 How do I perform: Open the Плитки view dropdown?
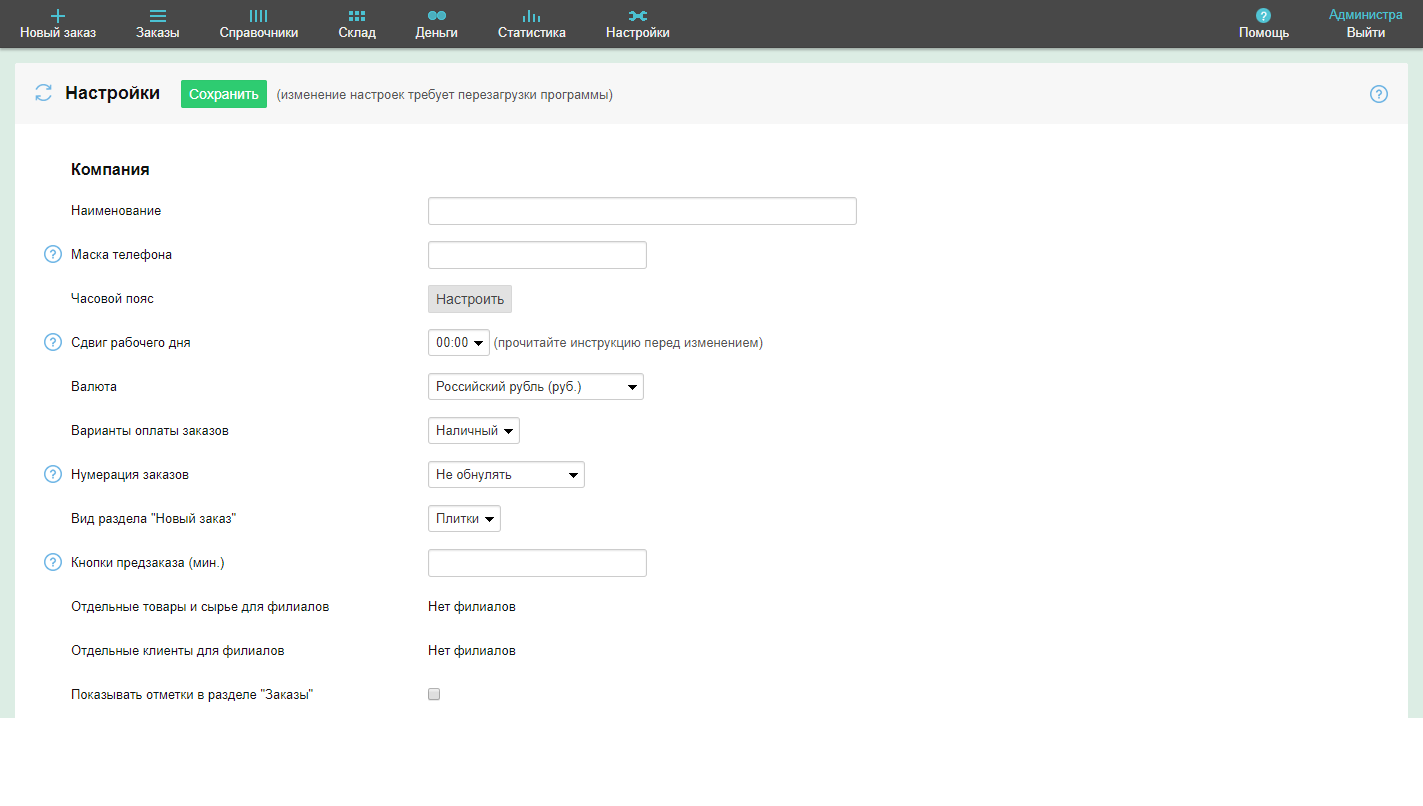point(464,519)
